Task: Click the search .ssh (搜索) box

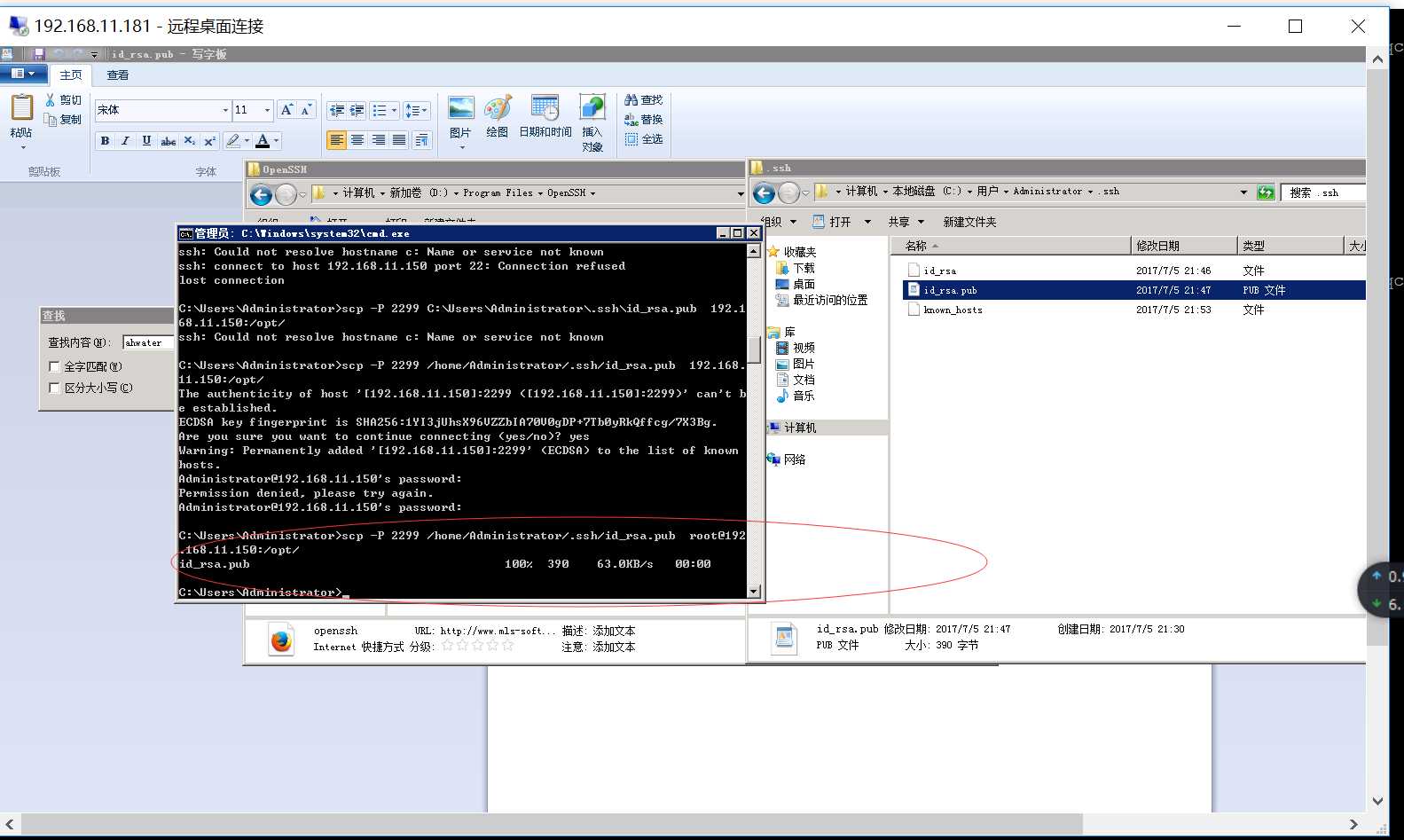Action: point(1323,192)
